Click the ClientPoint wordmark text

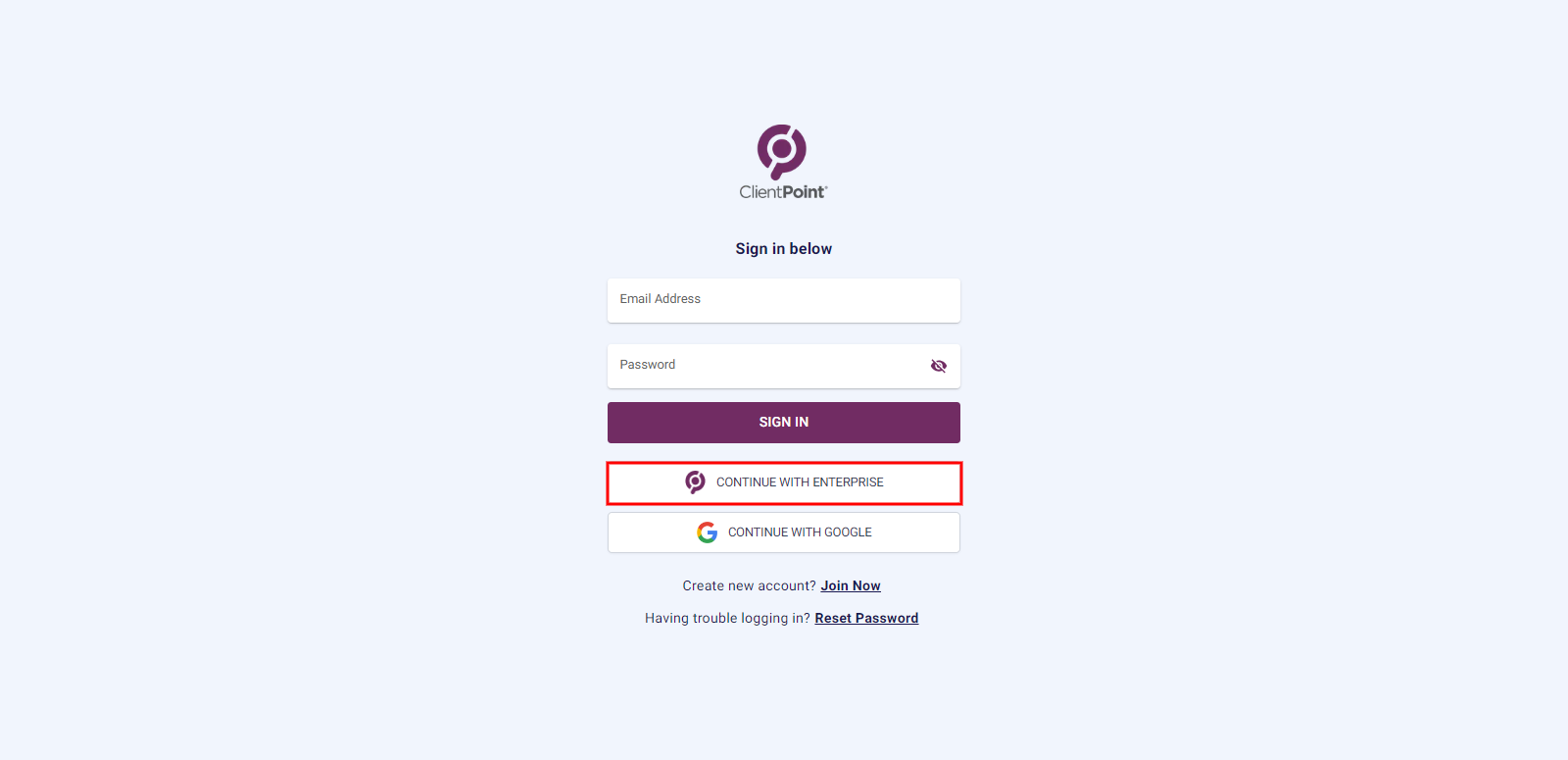tap(783, 192)
